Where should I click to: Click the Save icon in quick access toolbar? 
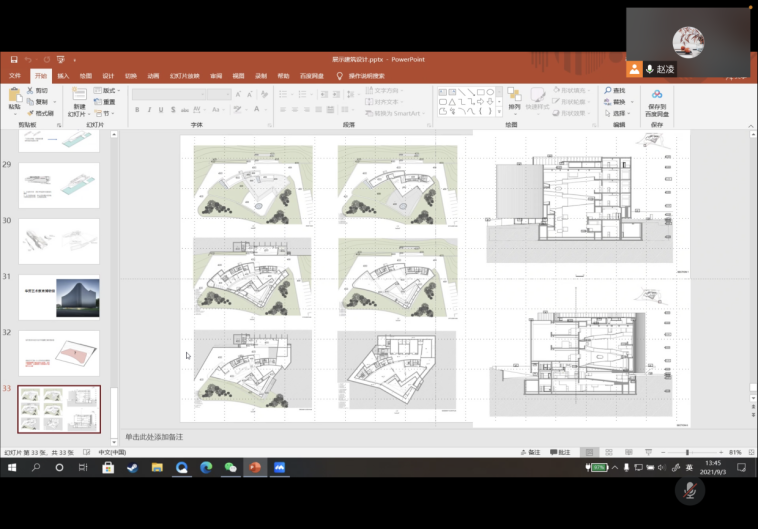click(x=14, y=60)
